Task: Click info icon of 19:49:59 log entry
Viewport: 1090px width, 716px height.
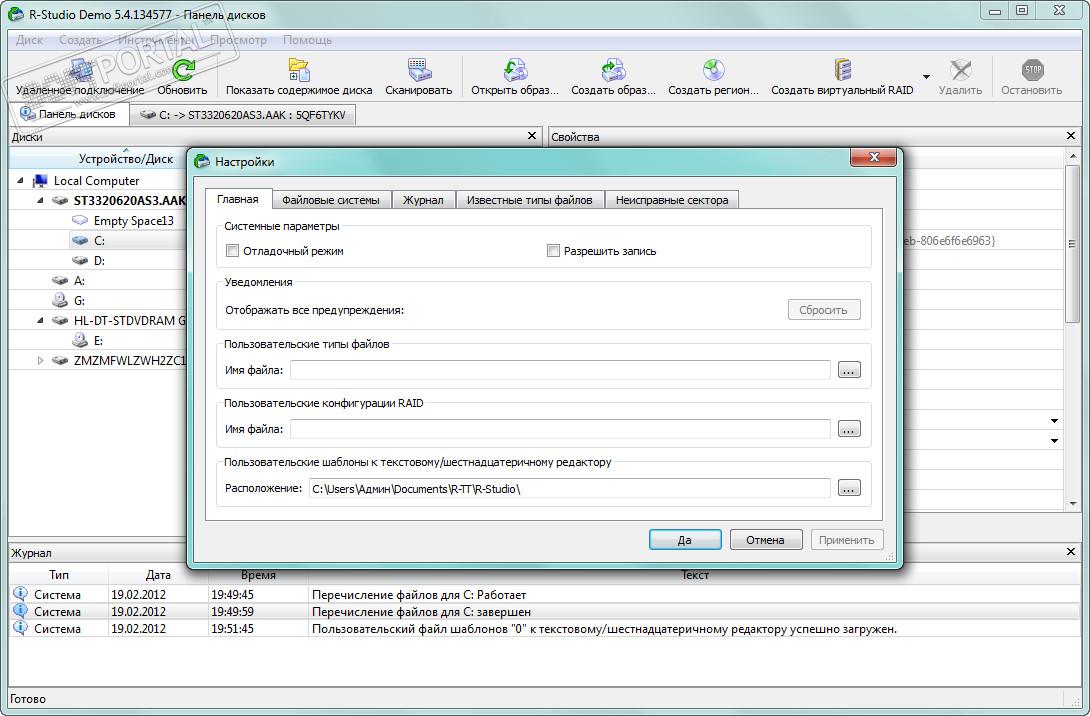Action: (x=20, y=612)
